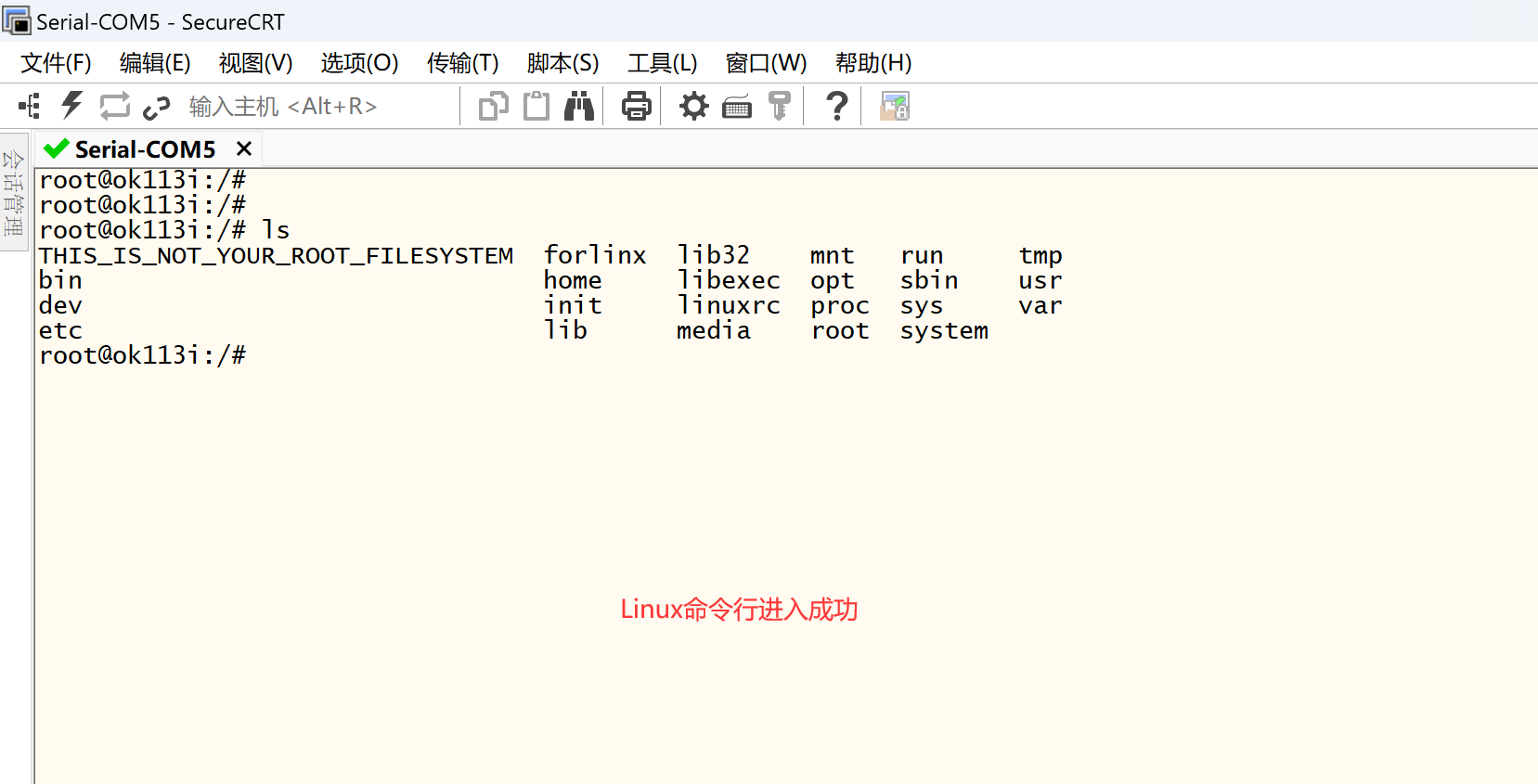The width and height of the screenshot is (1538, 784).
Task: Click the mnt directory name
Action: click(x=832, y=255)
